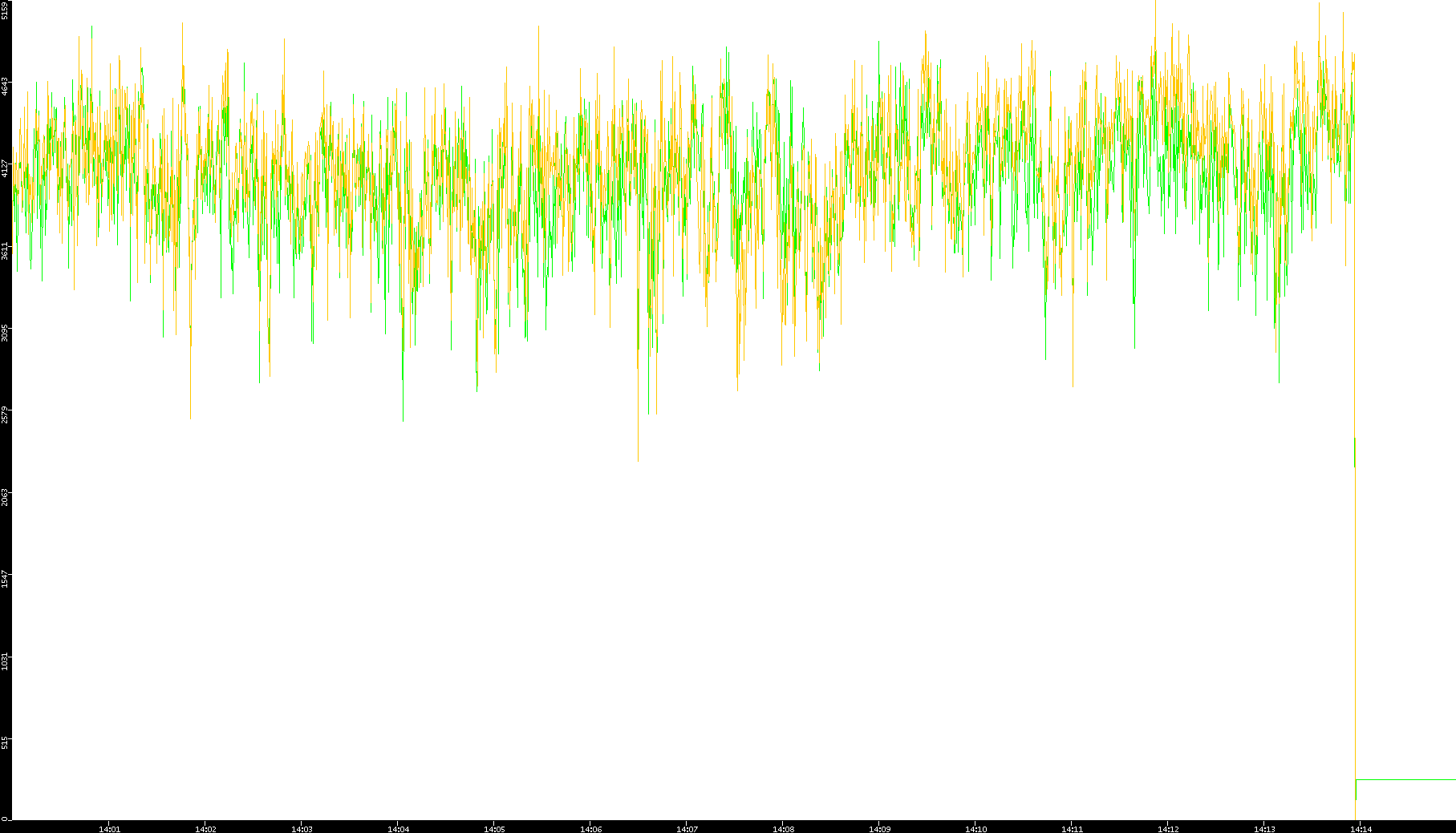Select the 2579 label on the value axis
The height and width of the screenshot is (833, 1456).
[x=5, y=416]
